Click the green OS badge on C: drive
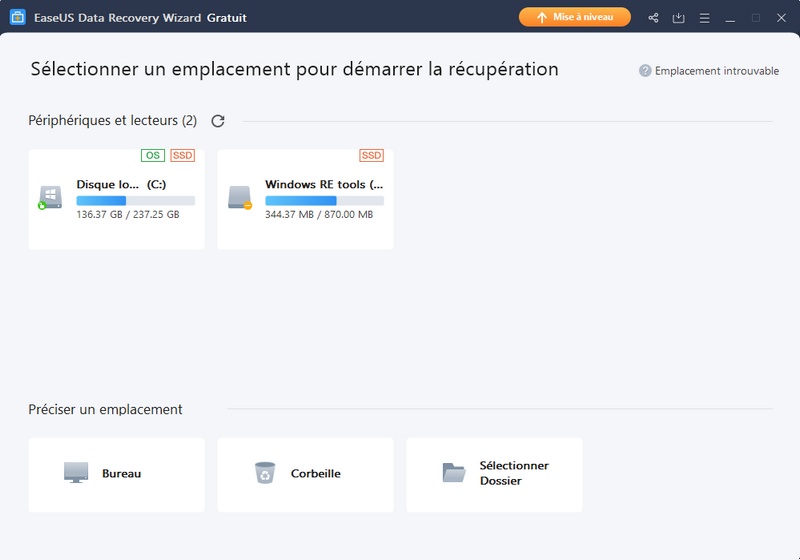800x560 pixels. tap(153, 156)
